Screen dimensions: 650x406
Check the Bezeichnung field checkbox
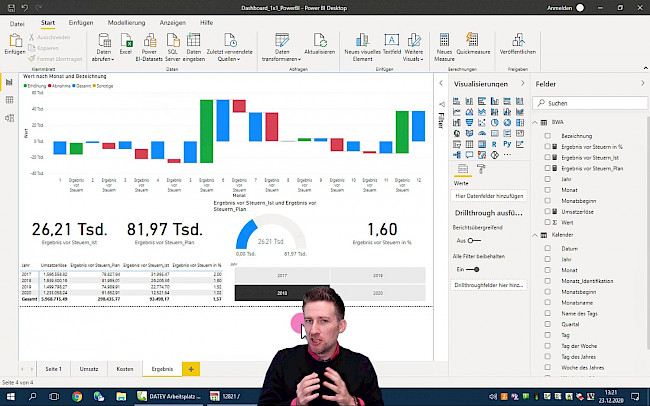pyautogui.click(x=548, y=134)
